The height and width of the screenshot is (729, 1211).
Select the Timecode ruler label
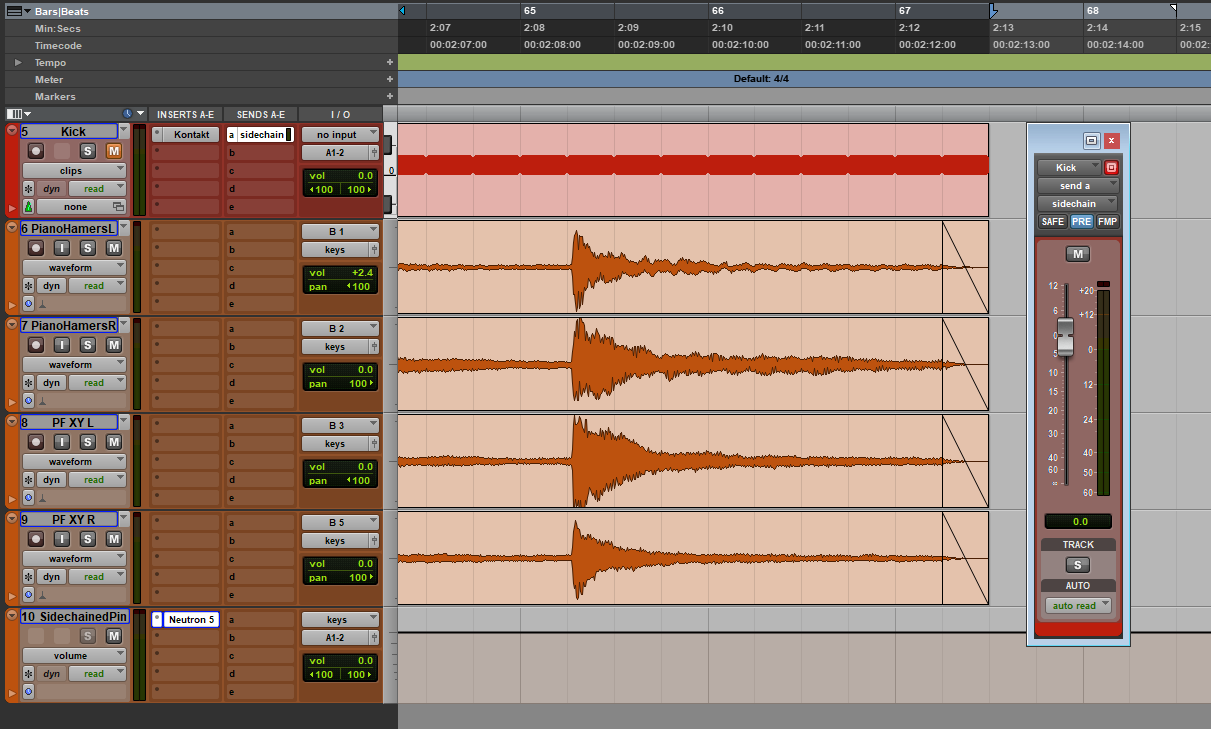(x=58, y=46)
